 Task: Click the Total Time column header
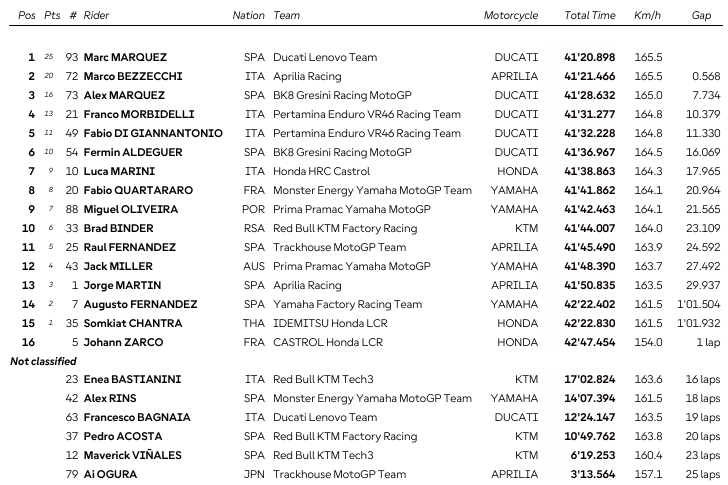pyautogui.click(x=589, y=16)
